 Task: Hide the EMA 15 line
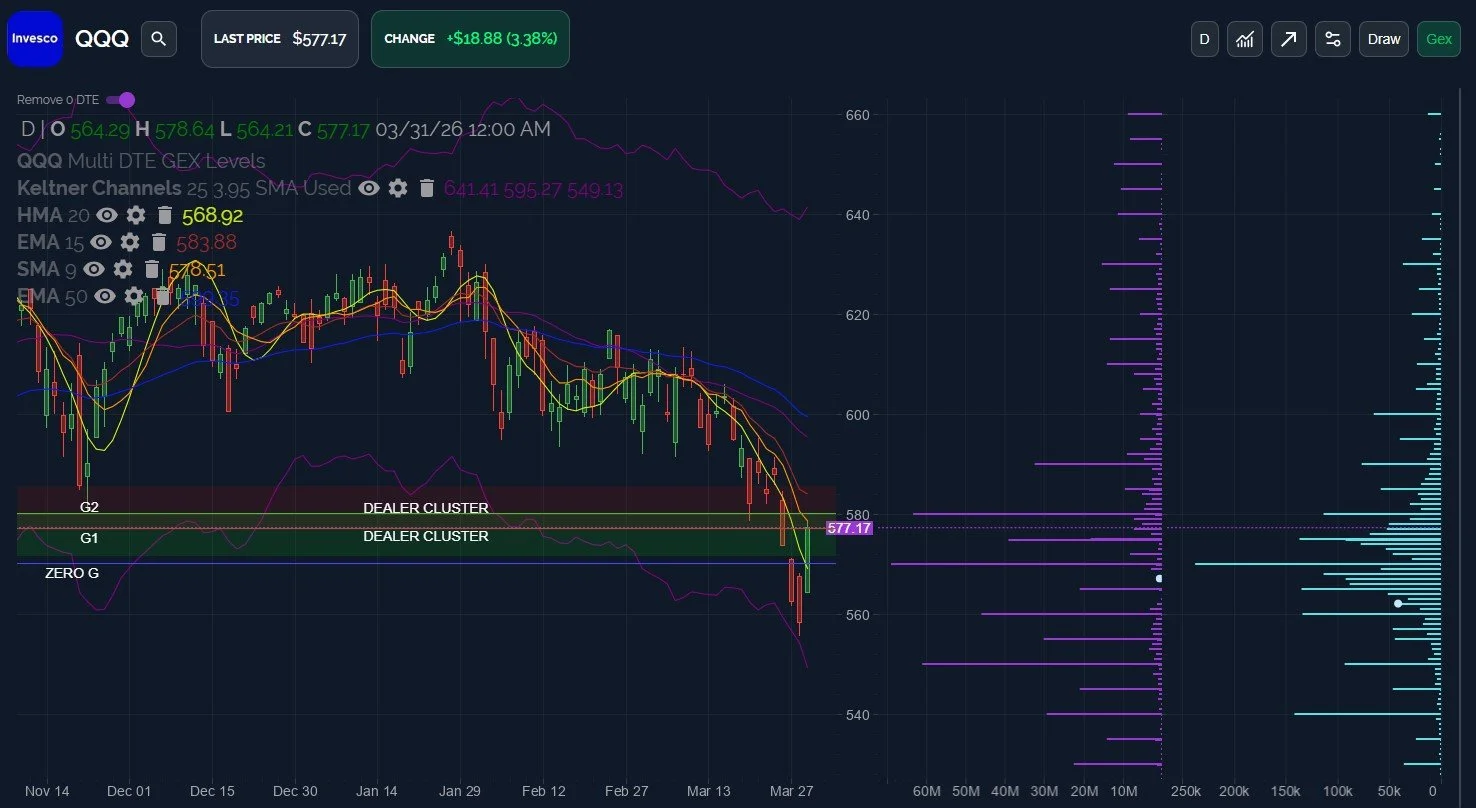[101, 242]
